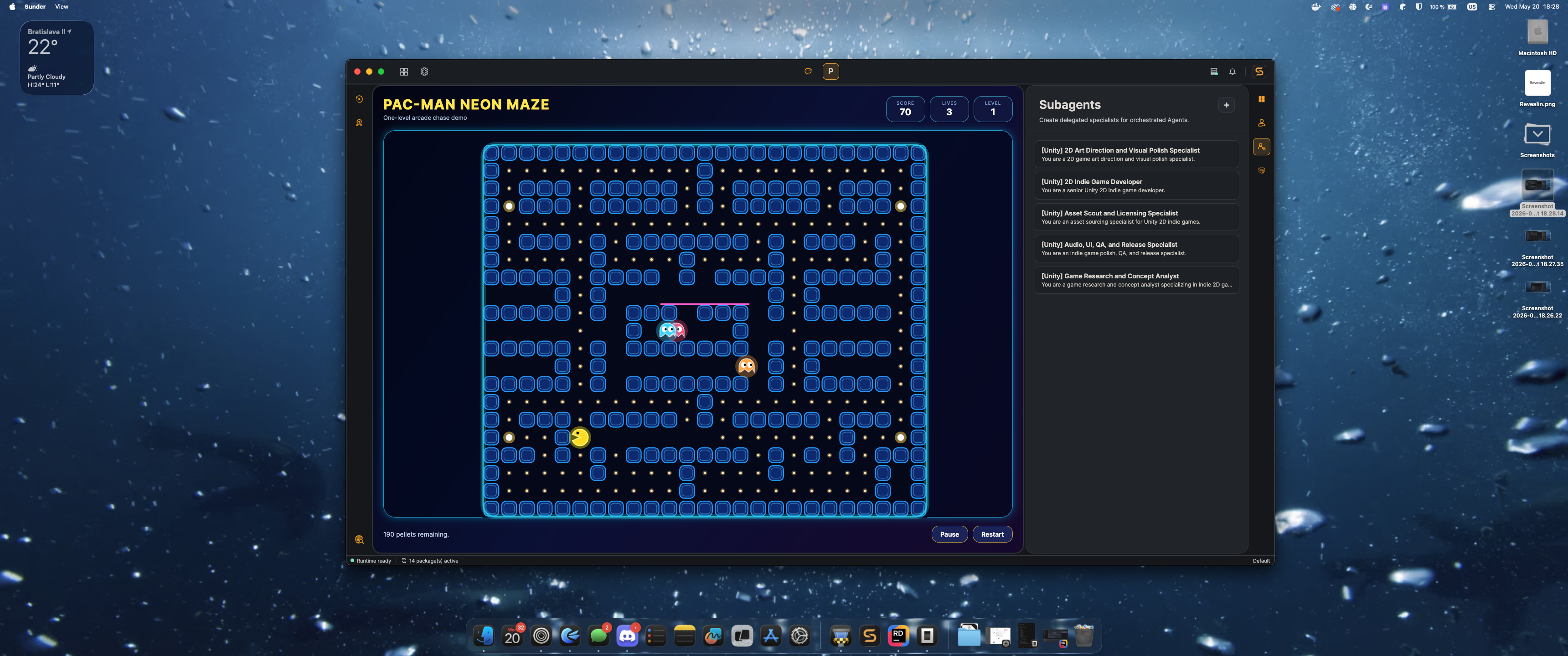
Task: Open Finder from the Dock
Action: (x=484, y=636)
